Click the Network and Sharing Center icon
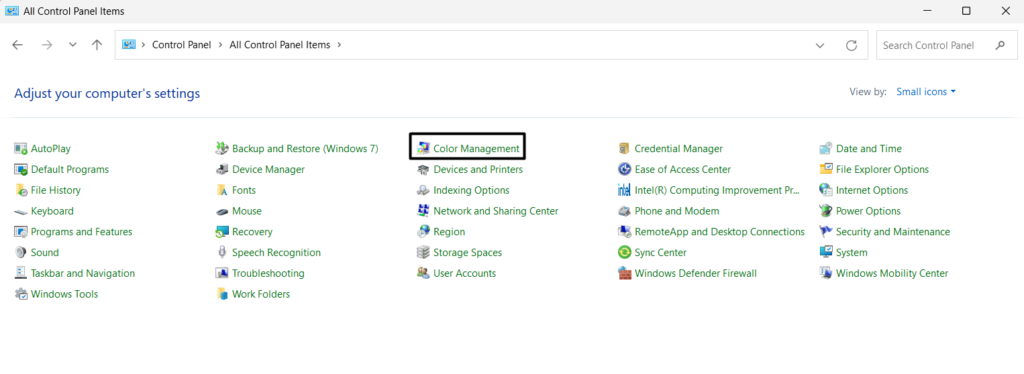1024x374 pixels. coord(423,211)
